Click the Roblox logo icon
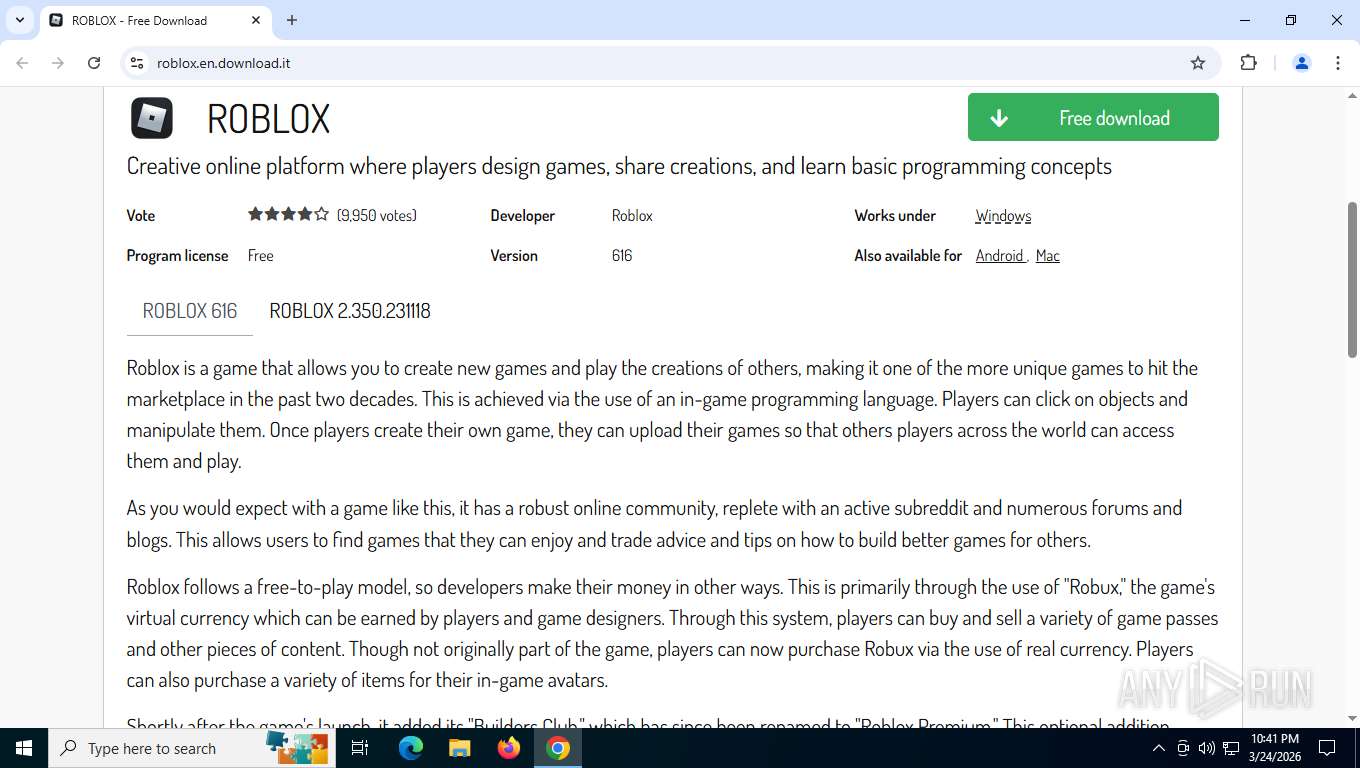This screenshot has width=1360, height=768. tap(152, 118)
